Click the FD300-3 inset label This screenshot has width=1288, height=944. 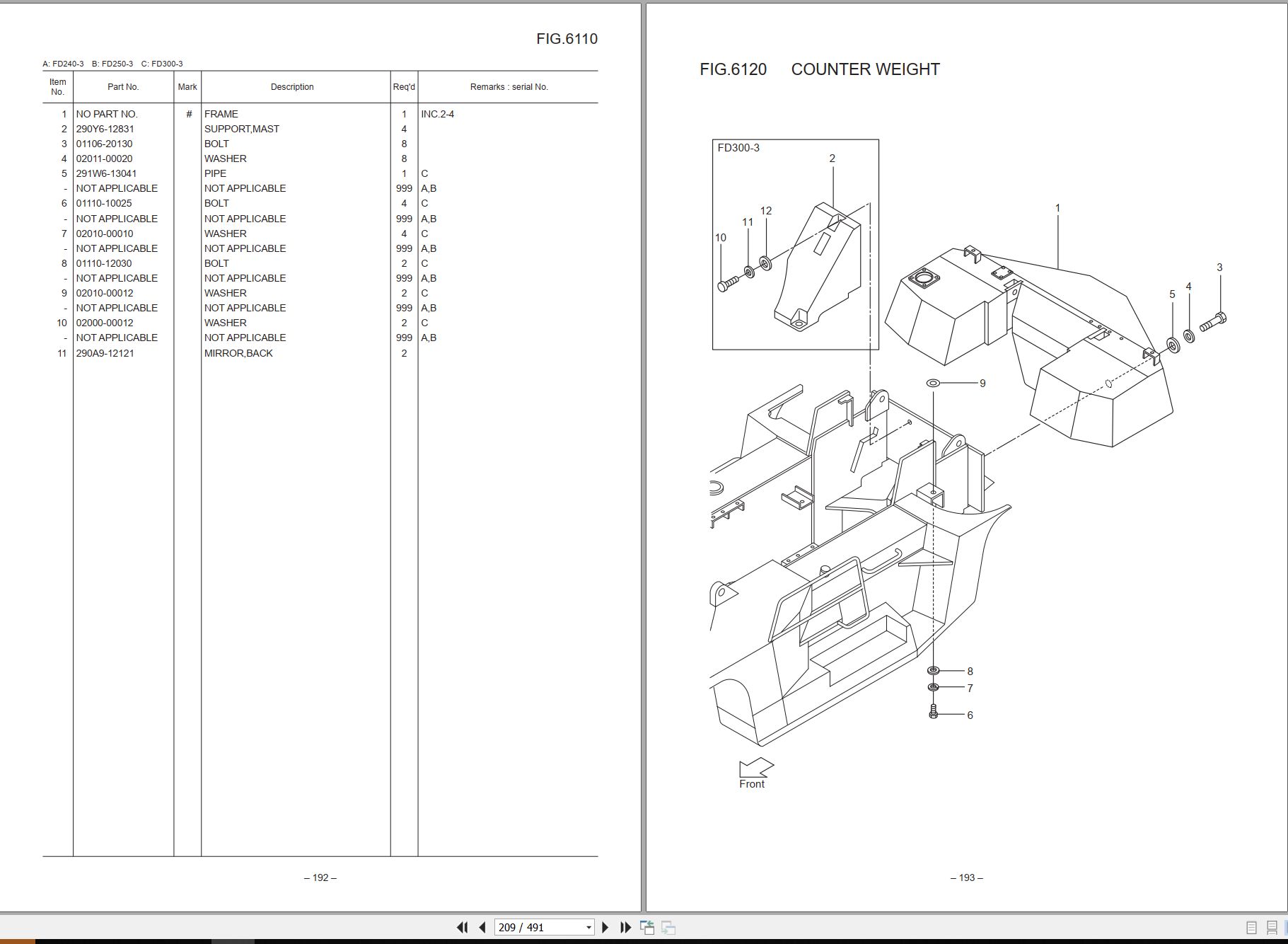click(738, 148)
